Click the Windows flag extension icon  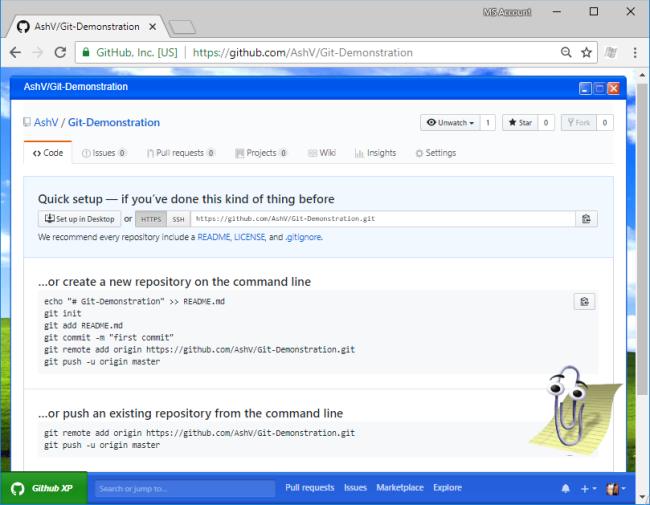(x=611, y=52)
